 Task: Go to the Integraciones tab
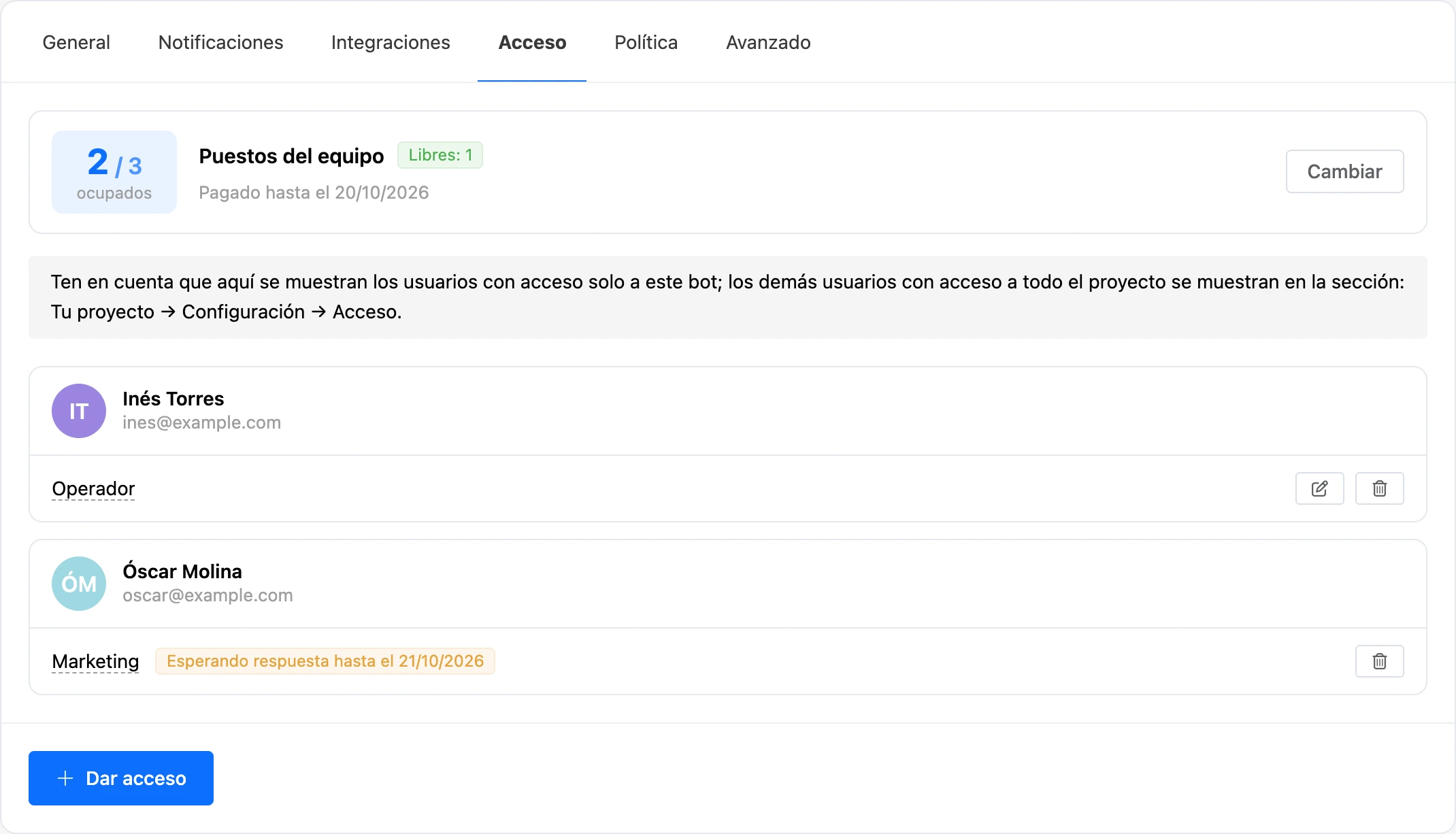point(391,42)
